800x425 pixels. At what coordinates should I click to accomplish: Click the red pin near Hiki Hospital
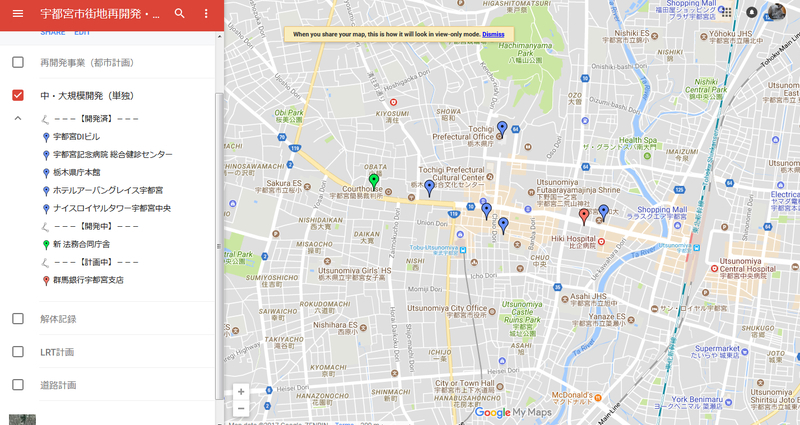(x=585, y=217)
